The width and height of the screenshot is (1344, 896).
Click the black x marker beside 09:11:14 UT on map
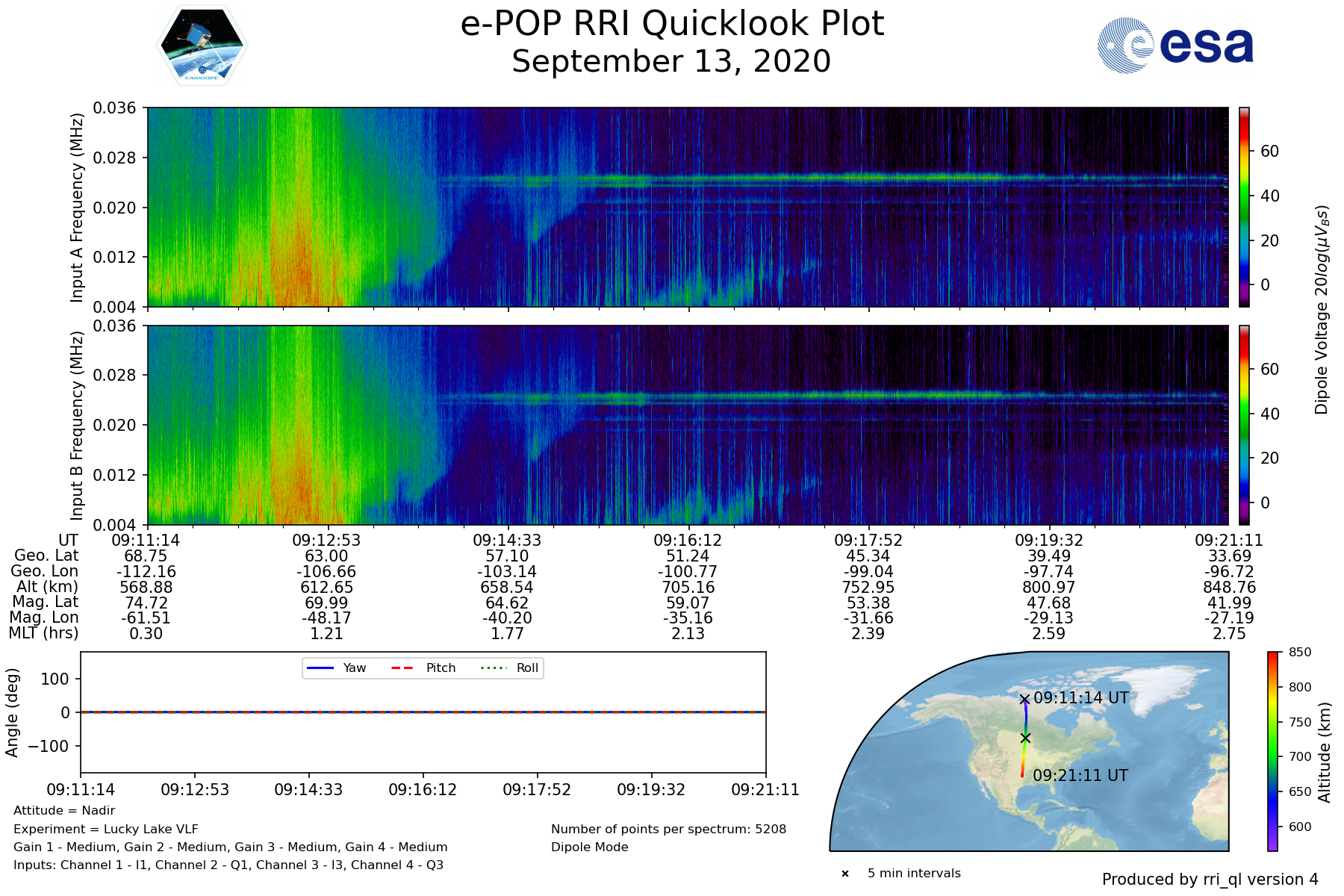click(1024, 700)
